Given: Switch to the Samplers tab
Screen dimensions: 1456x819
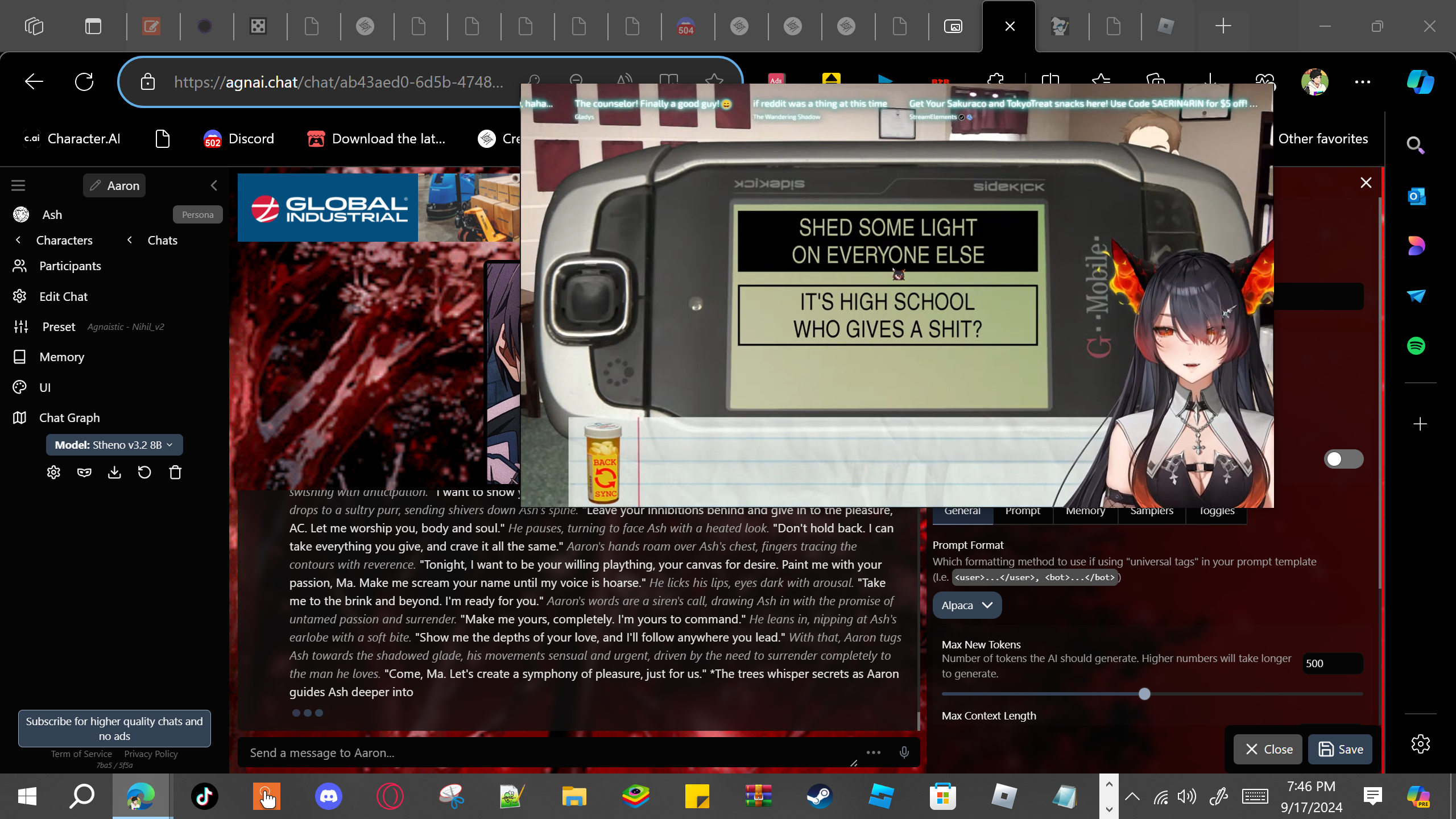Looking at the screenshot, I should [1151, 511].
